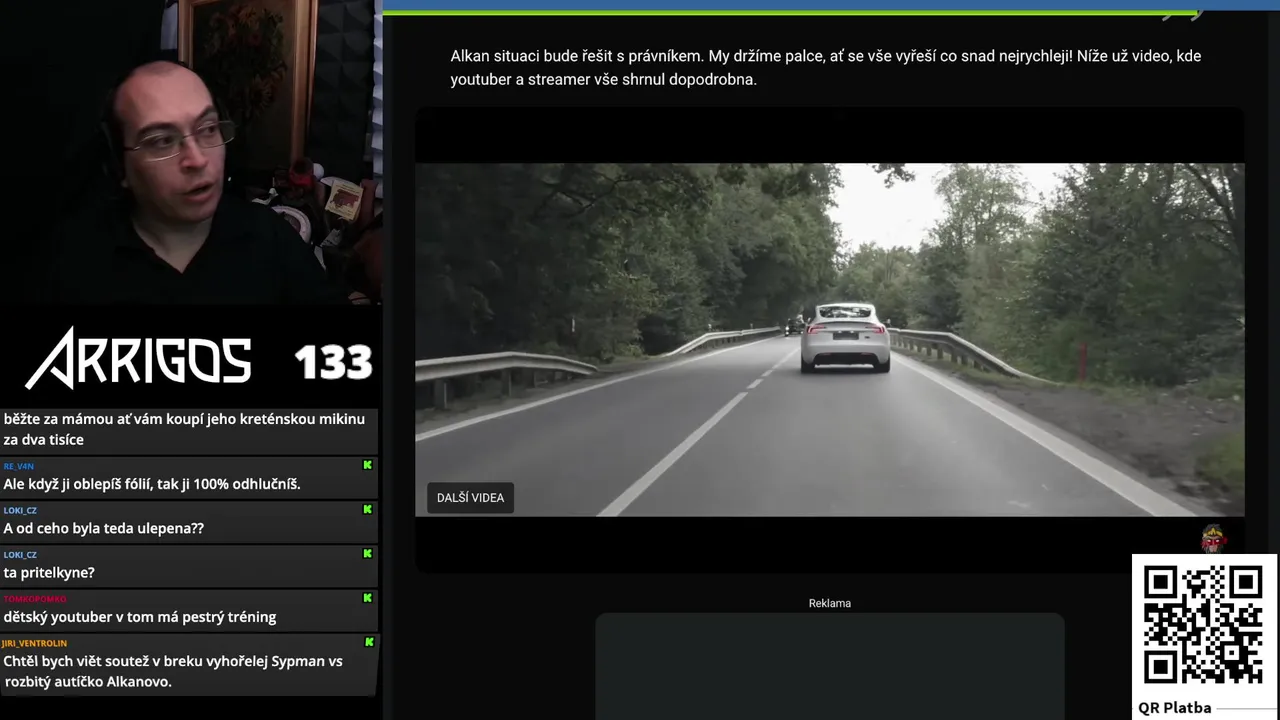Click the message starting 'běžte za mámou'
Image resolution: width=1280 pixels, height=720 pixels.
point(184,429)
